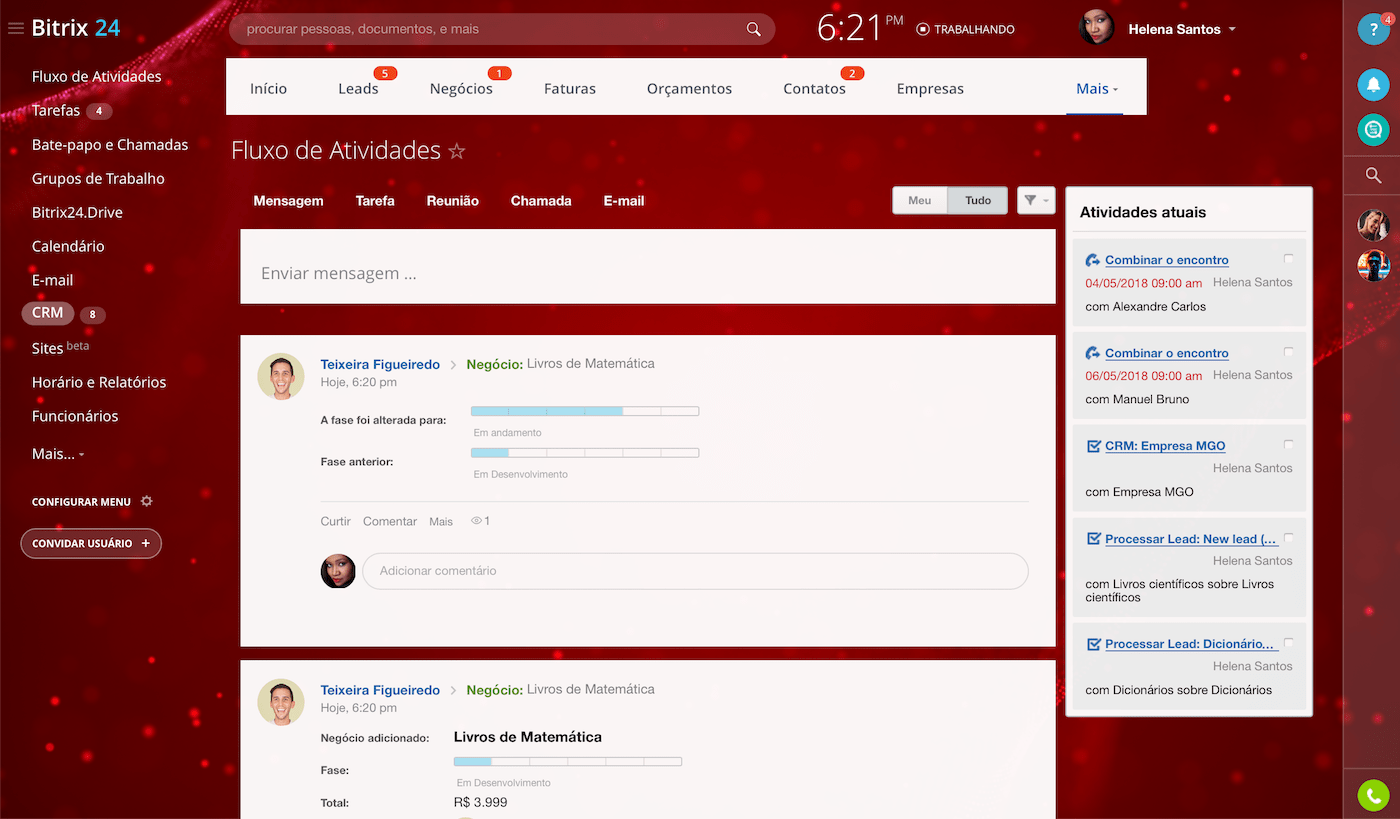Open Bitrix24.Drive in the sidebar
Image resolution: width=1400 pixels, height=819 pixels.
pyautogui.click(x=77, y=212)
